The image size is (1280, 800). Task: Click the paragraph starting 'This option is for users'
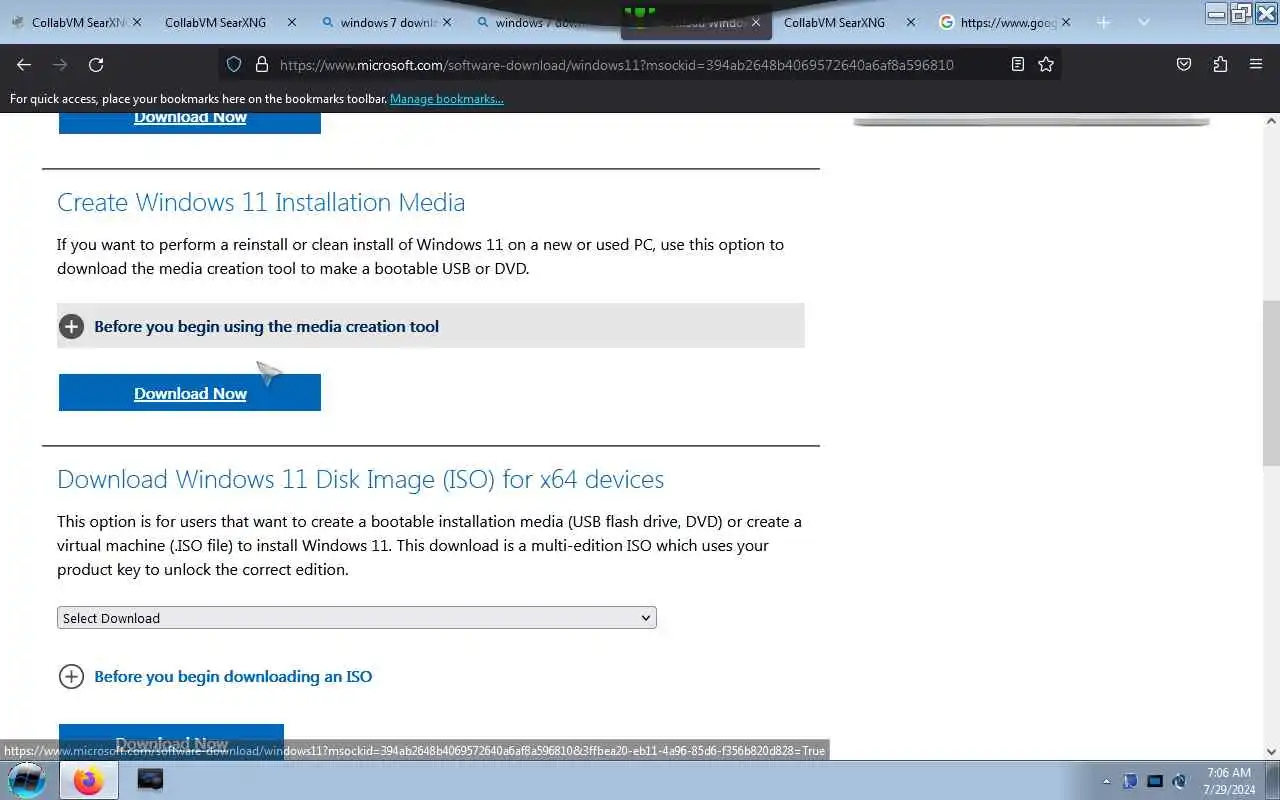pos(429,545)
